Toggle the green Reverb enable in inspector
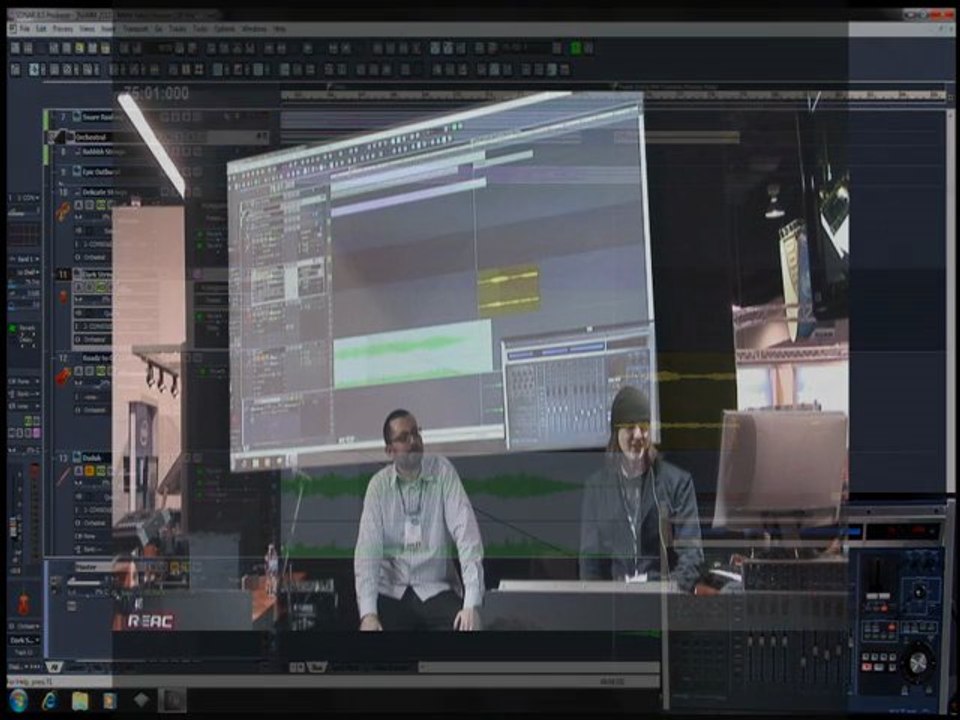This screenshot has width=960, height=720. point(12,329)
